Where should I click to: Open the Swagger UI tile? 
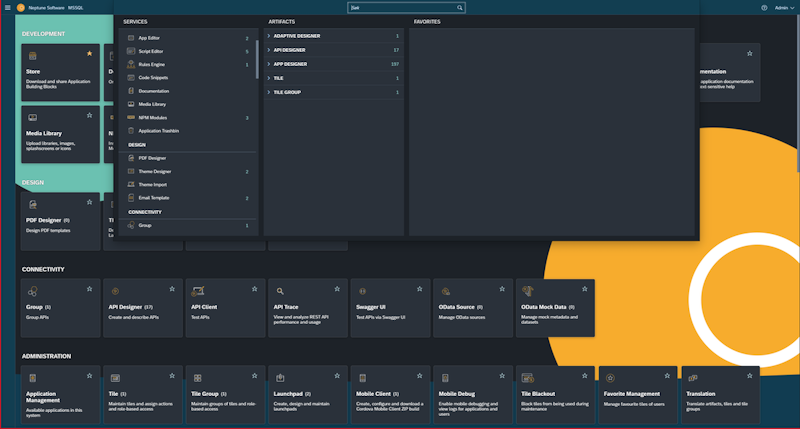coord(390,308)
